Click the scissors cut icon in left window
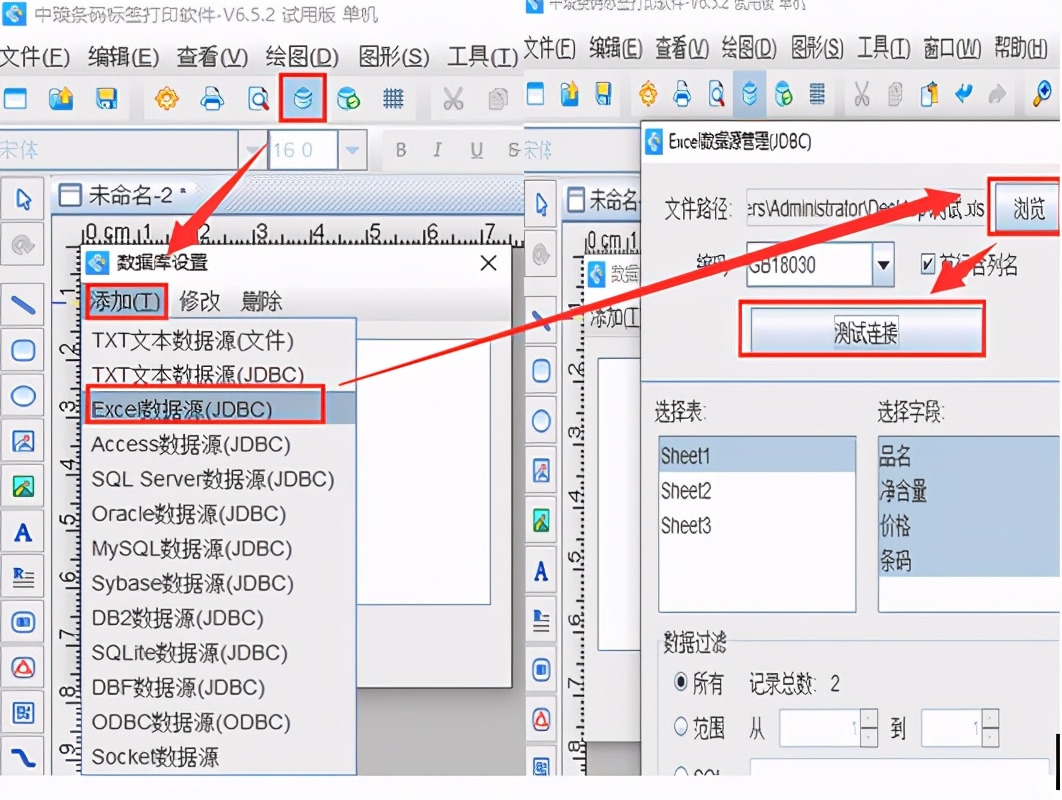This screenshot has height=800, width=1062. click(453, 99)
